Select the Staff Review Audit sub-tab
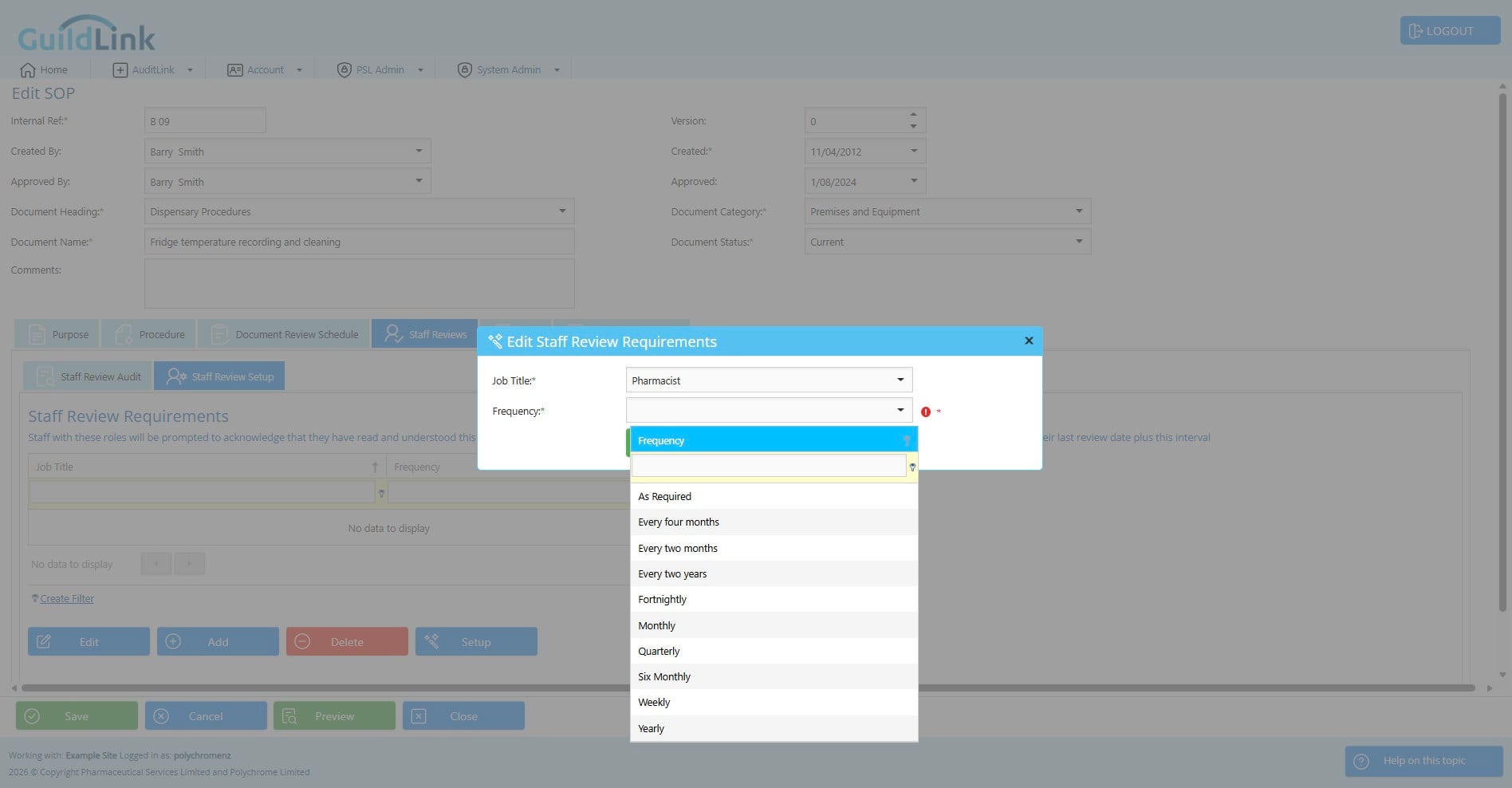This screenshot has width=1512, height=788. pos(88,376)
